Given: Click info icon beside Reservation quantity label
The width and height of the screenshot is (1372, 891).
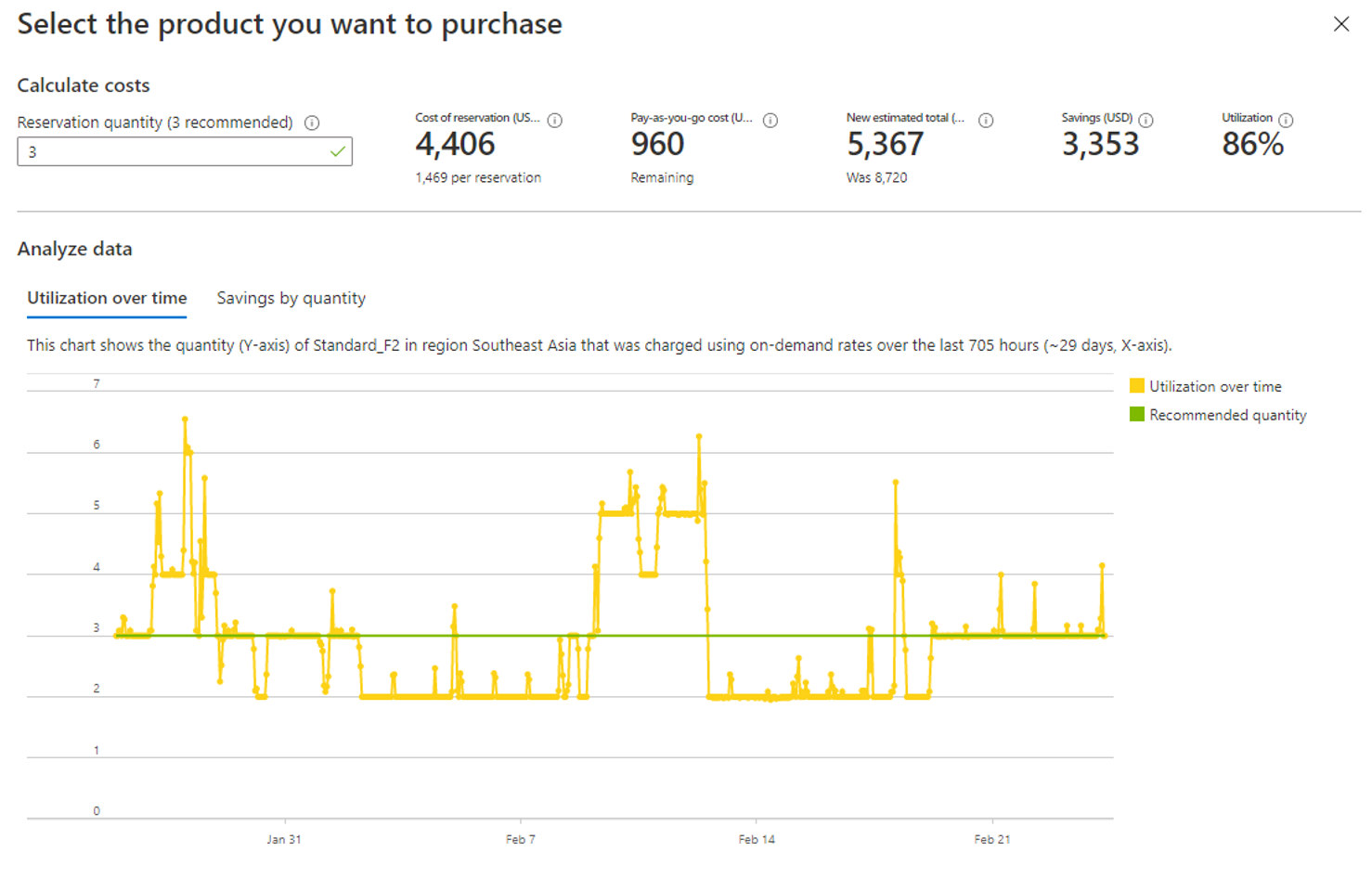Looking at the screenshot, I should pyautogui.click(x=312, y=123).
